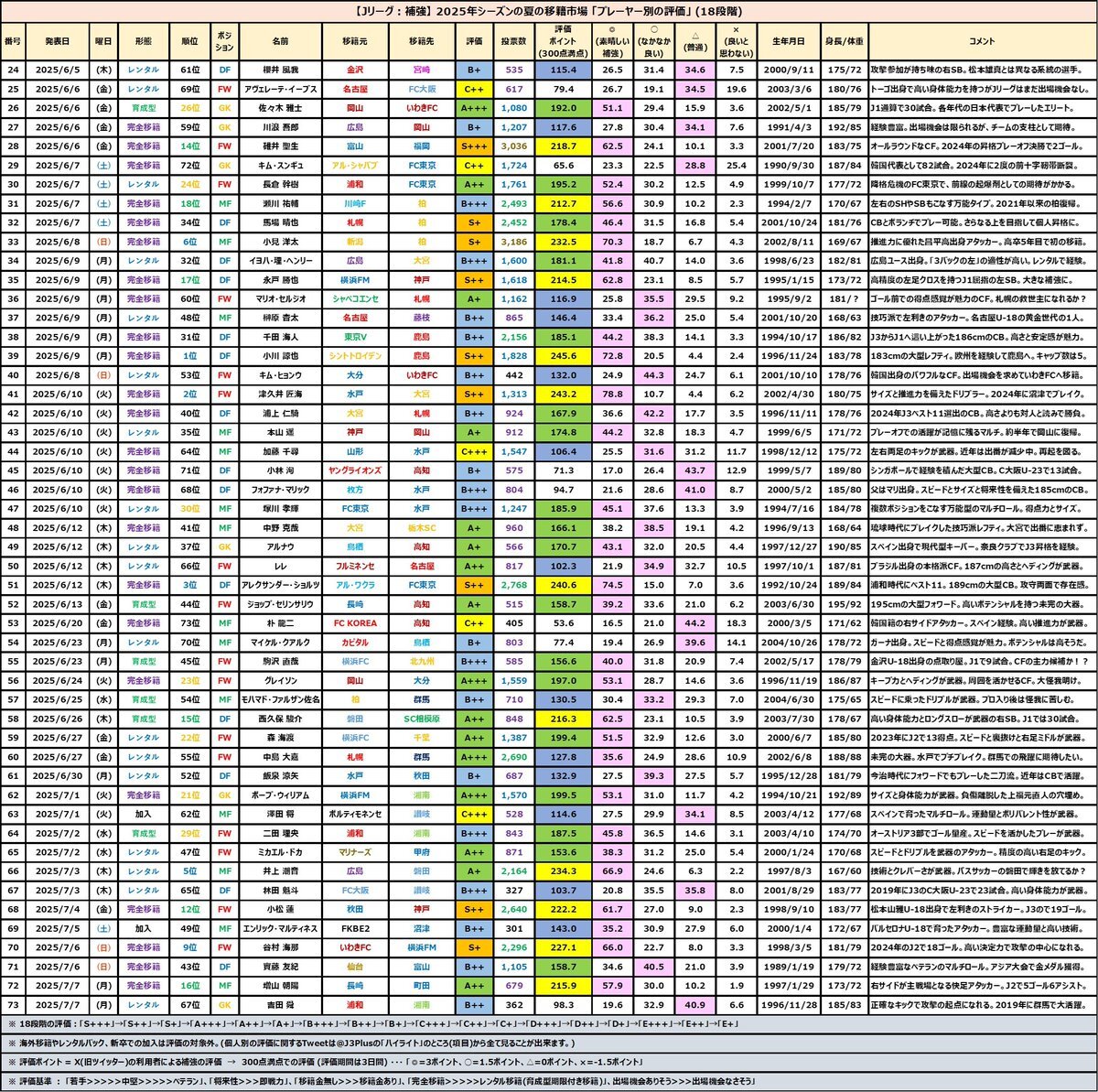Click source club 川崎F
1098x1092 pixels.
(354, 204)
